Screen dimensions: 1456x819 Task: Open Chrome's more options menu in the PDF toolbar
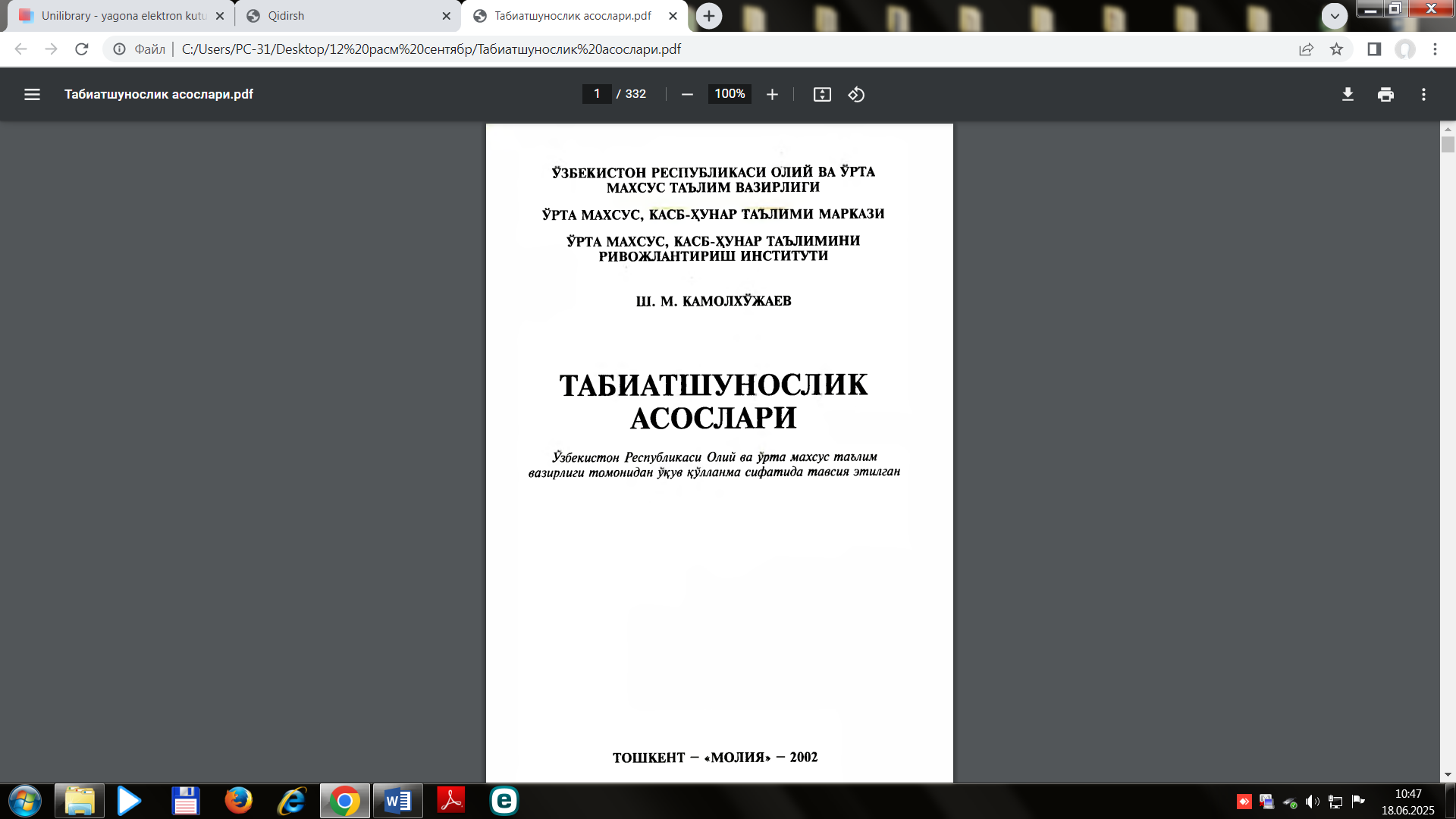(x=1424, y=94)
